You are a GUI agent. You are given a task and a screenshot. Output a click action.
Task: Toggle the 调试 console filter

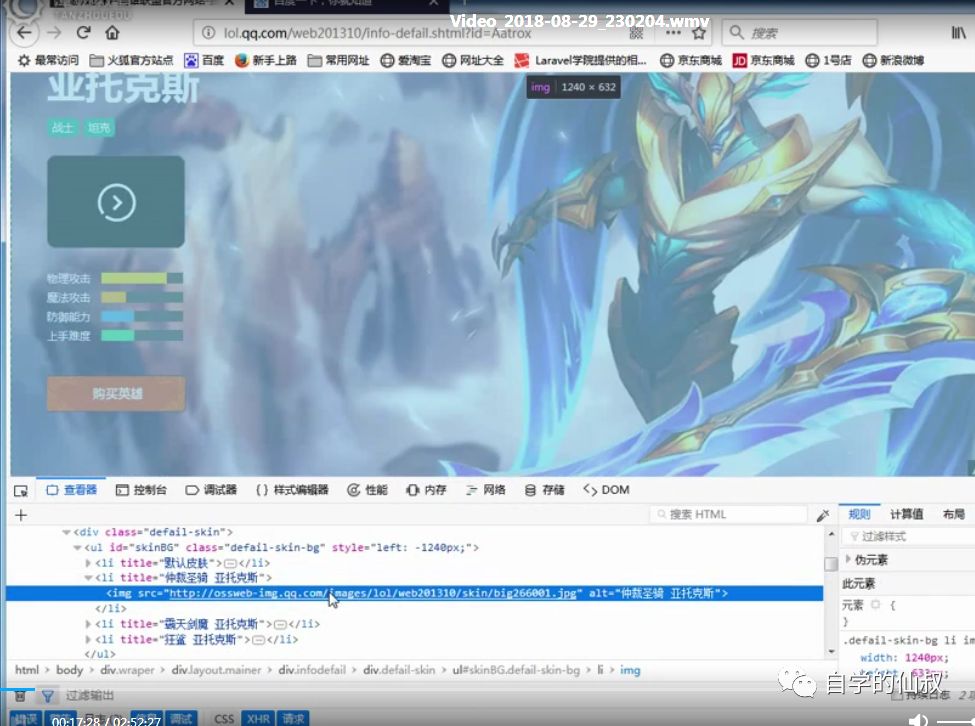(181, 719)
